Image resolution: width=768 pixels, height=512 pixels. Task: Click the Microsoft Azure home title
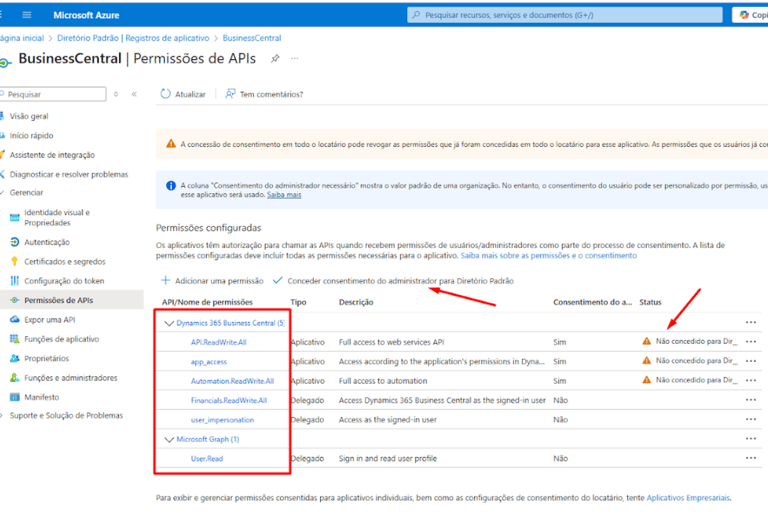pyautogui.click(x=86, y=15)
